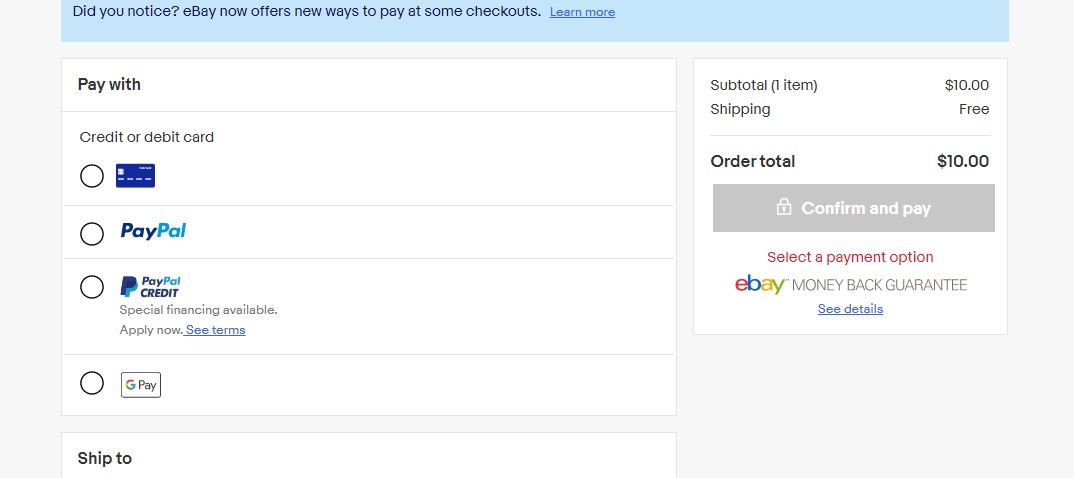Open See details for money back guarantee
The height and width of the screenshot is (478, 1074).
click(850, 309)
